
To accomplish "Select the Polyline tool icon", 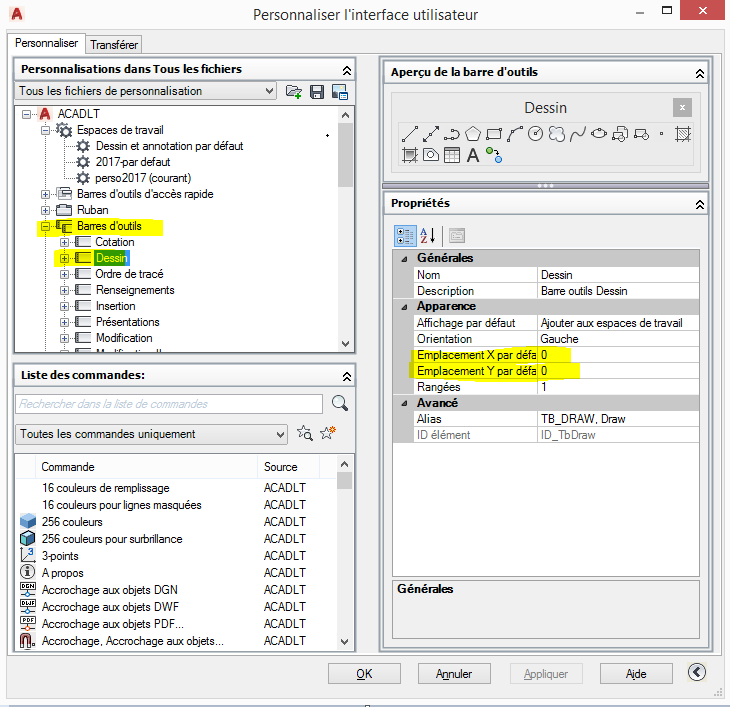I will pos(452,134).
